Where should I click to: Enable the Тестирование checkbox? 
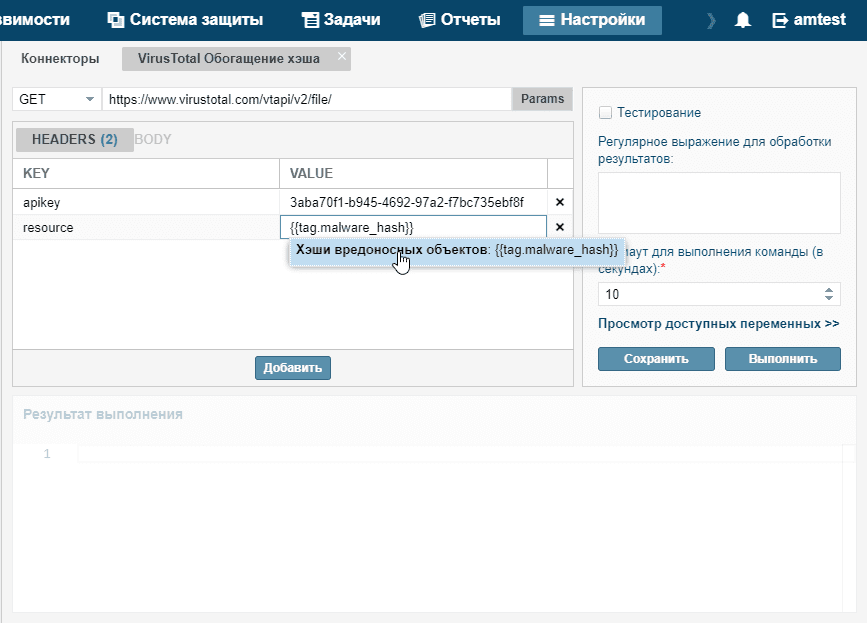604,113
